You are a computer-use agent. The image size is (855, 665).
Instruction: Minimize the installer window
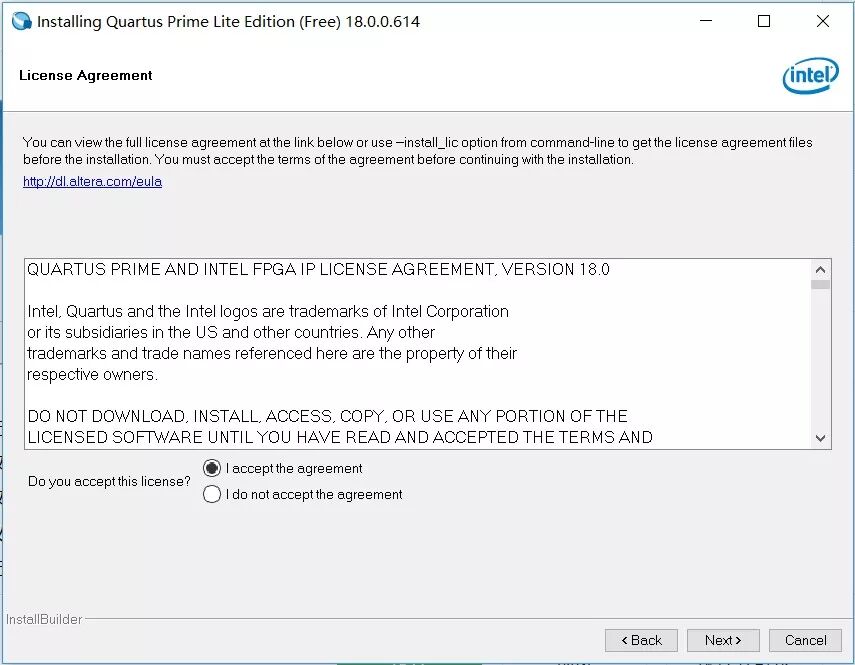coord(706,21)
